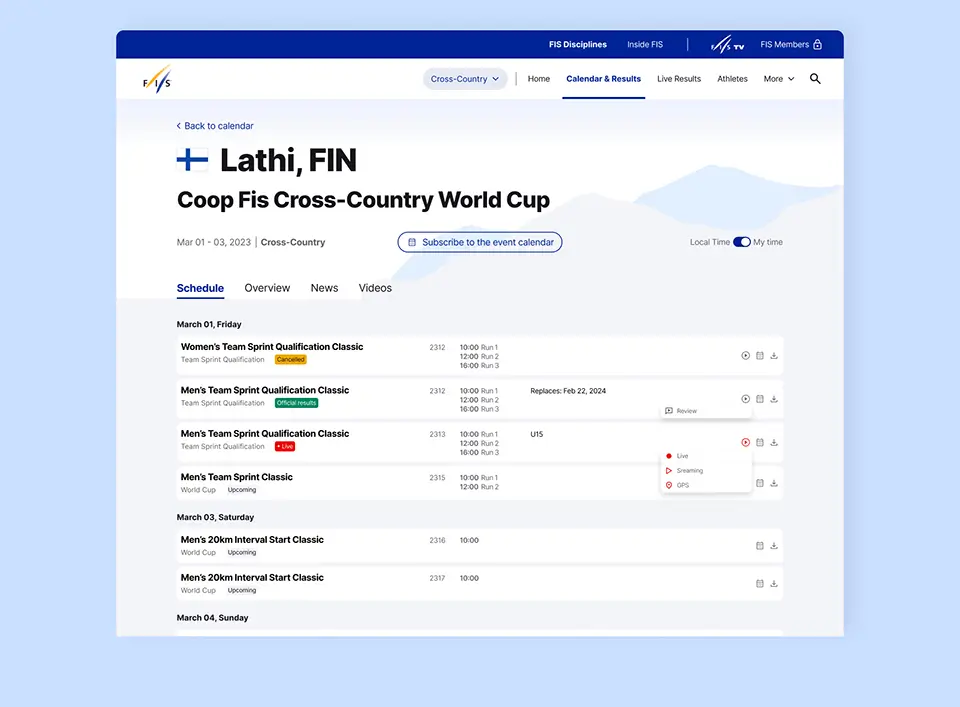The image size is (960, 707).
Task: Download icon on Official results row
Action: coord(774,398)
